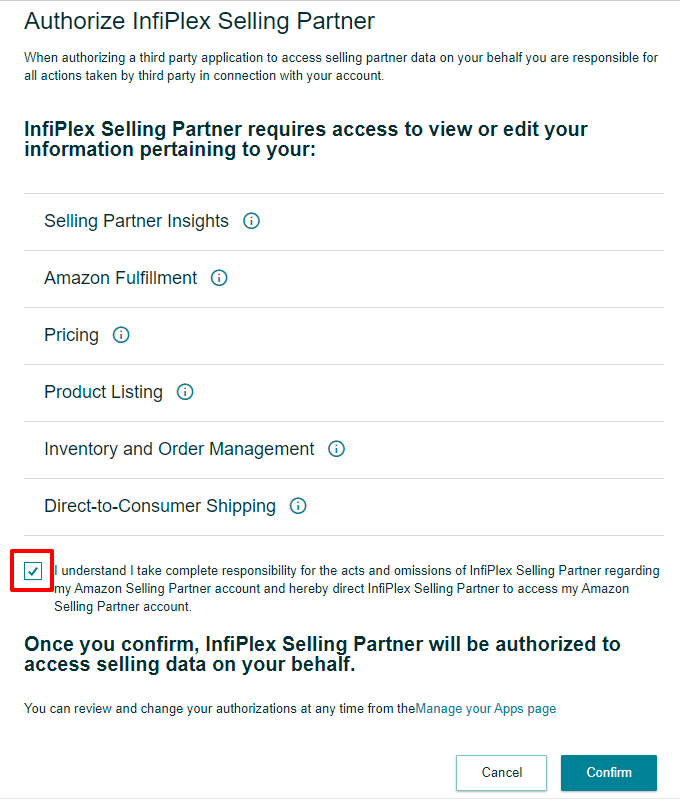Screen dimensions: 680x800
Task: Expand the Direct-to-Consumer Shipping section
Action: click(160, 506)
